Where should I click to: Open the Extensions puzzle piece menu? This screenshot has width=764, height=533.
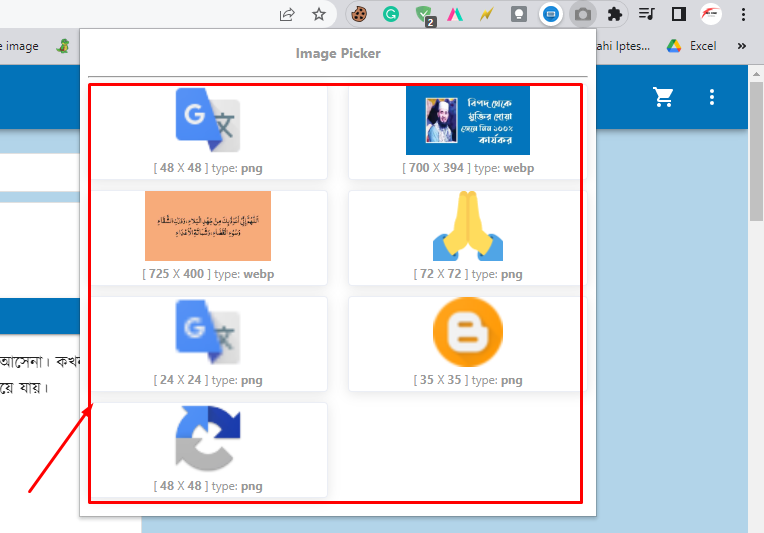click(x=614, y=14)
